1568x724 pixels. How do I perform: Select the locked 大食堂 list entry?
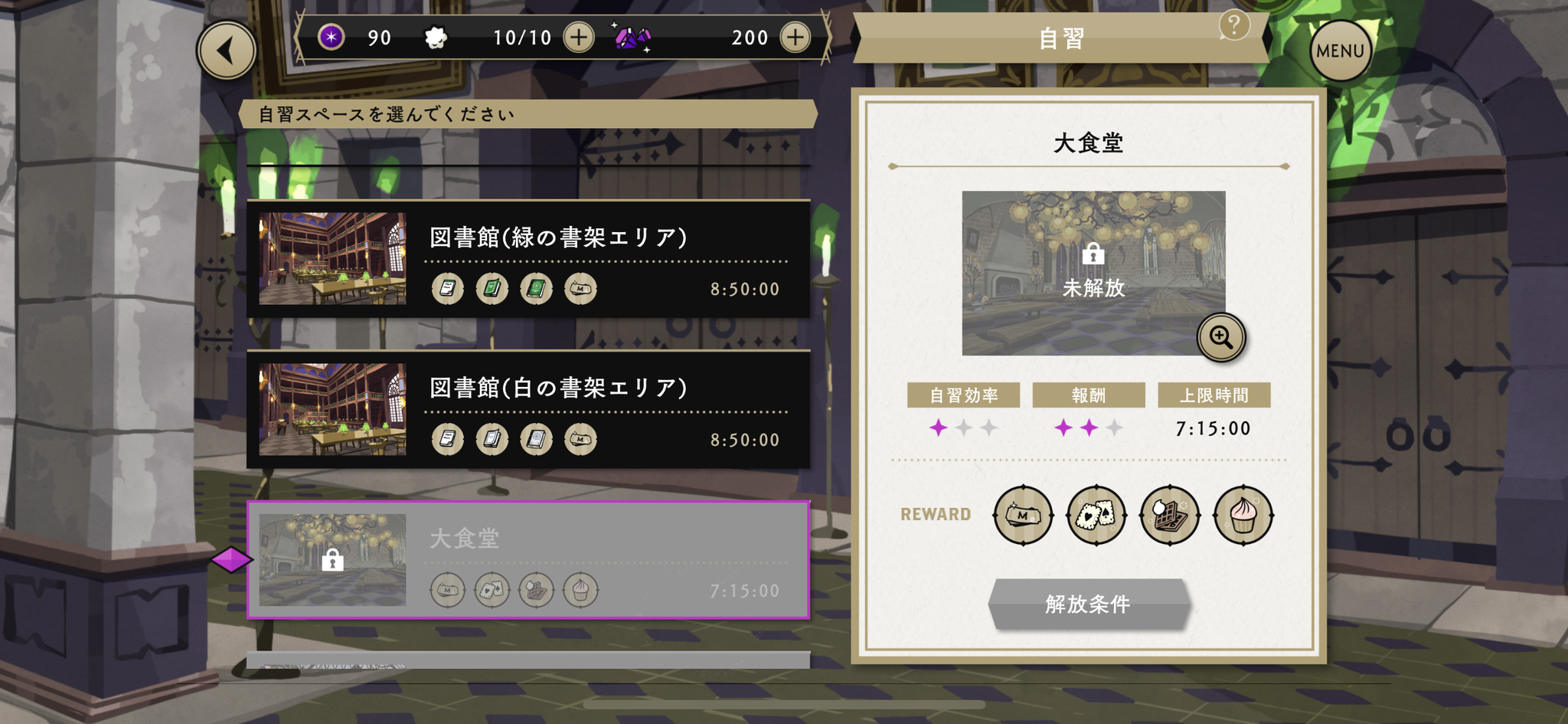(x=528, y=560)
